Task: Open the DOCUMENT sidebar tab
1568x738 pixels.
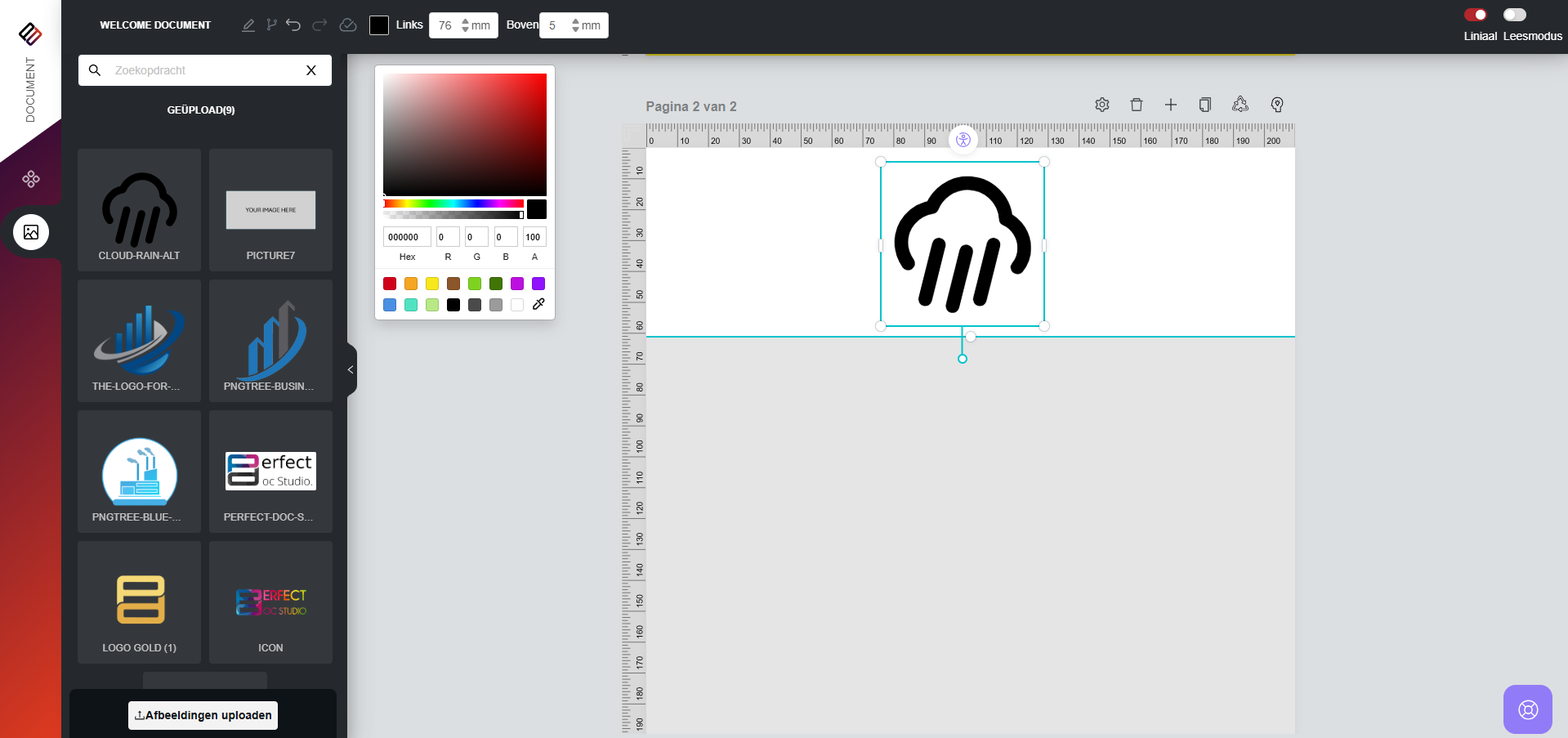Action: [30, 89]
